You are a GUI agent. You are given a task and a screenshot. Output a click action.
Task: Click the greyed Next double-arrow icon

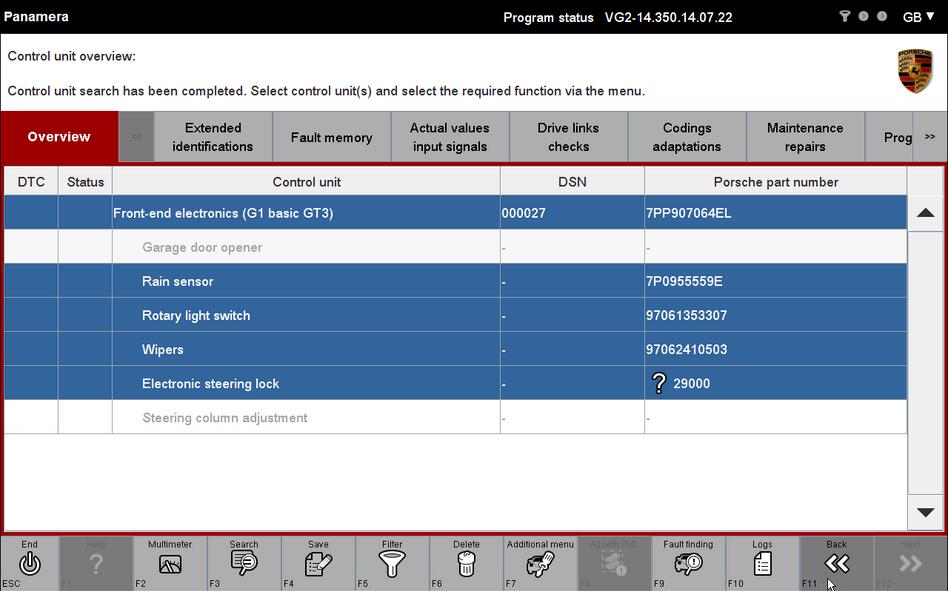(911, 564)
